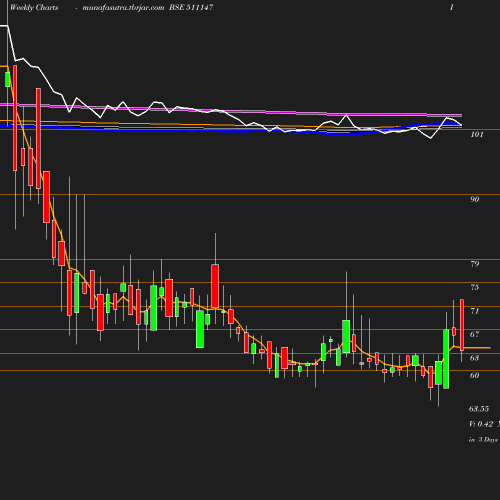Image resolution: width=500 pixels, height=500 pixels.
Task: Click the 71 price axis label
Action: click(475, 311)
